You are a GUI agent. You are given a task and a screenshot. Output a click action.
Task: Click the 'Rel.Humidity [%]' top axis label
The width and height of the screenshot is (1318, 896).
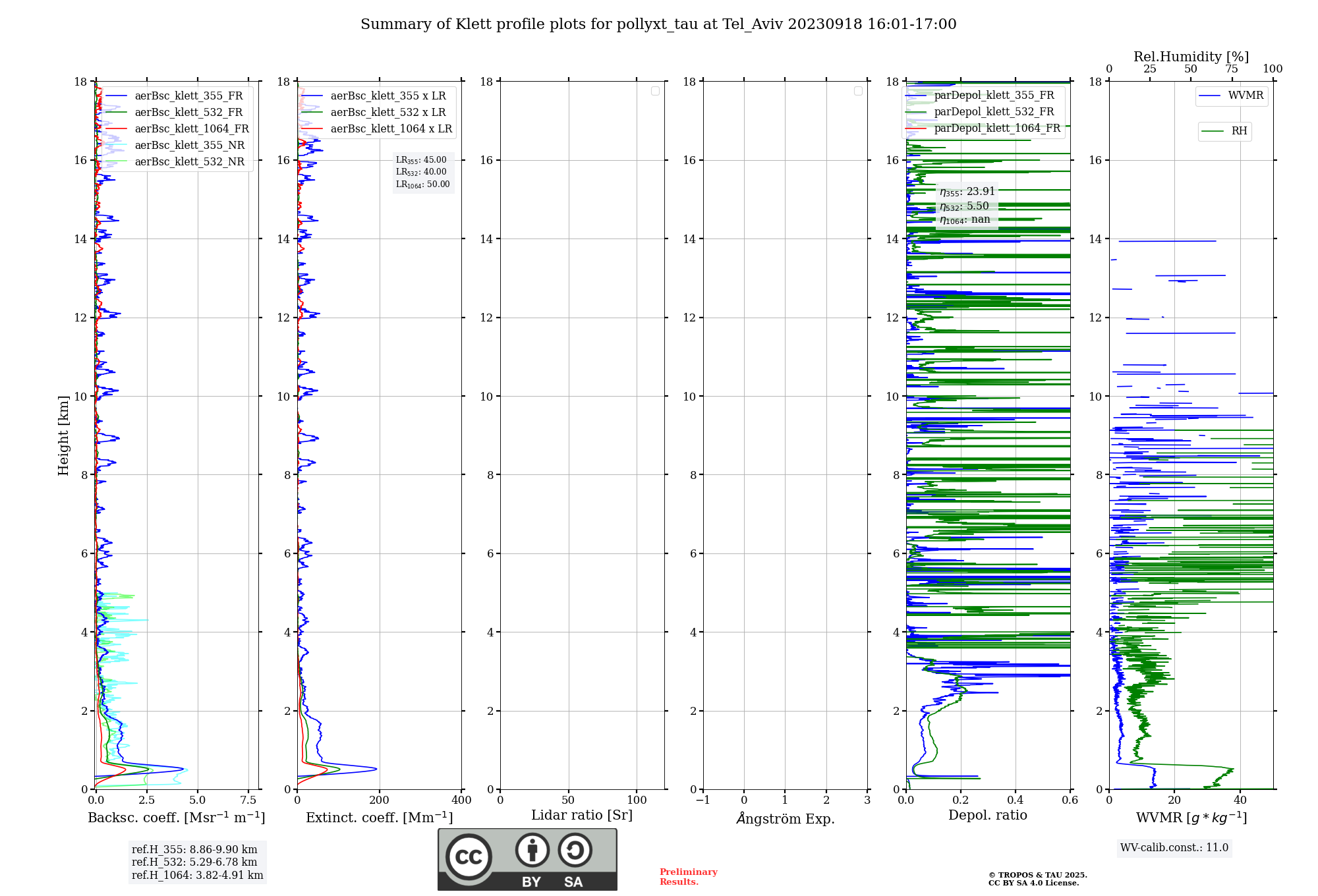1191,57
